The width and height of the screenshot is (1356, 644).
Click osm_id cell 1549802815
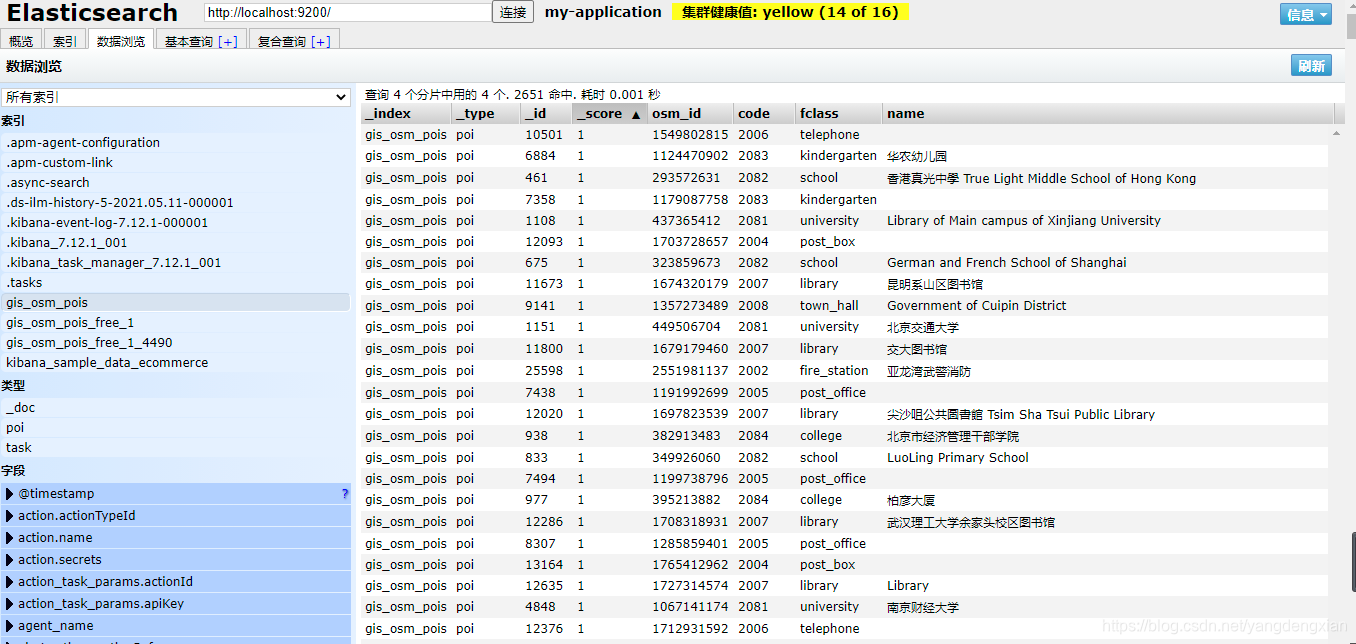click(690, 135)
